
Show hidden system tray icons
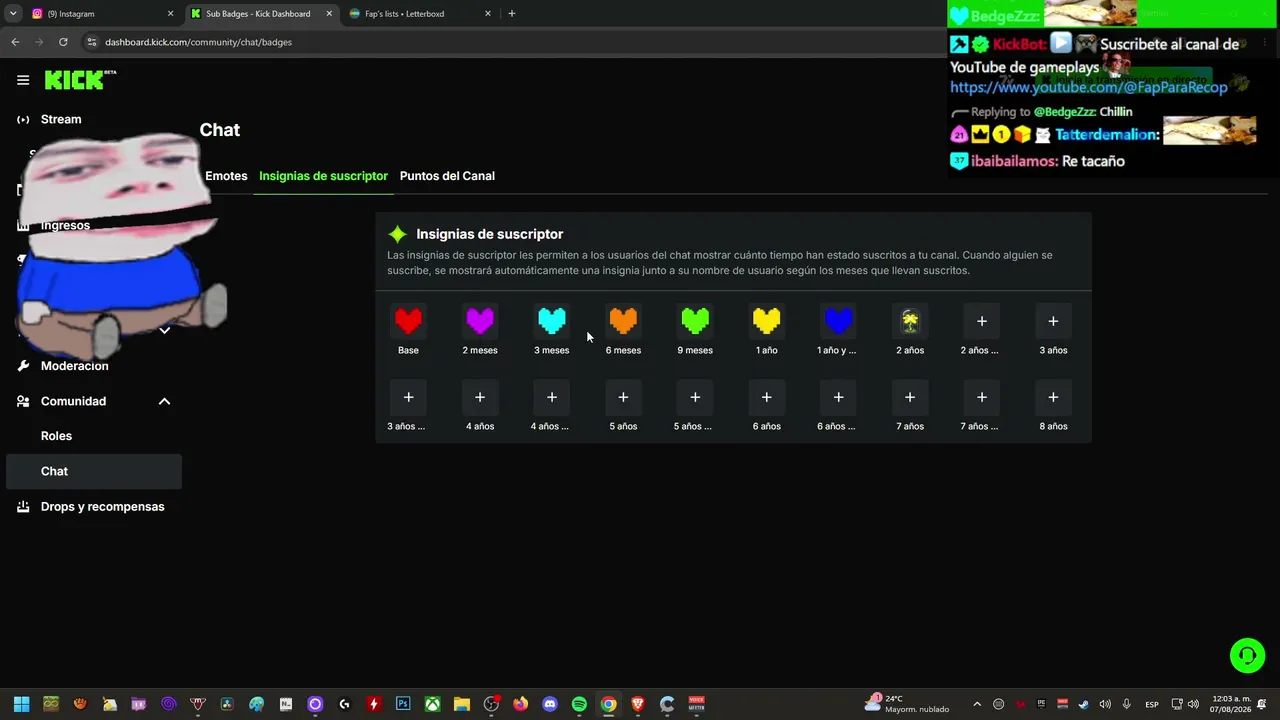(x=977, y=704)
